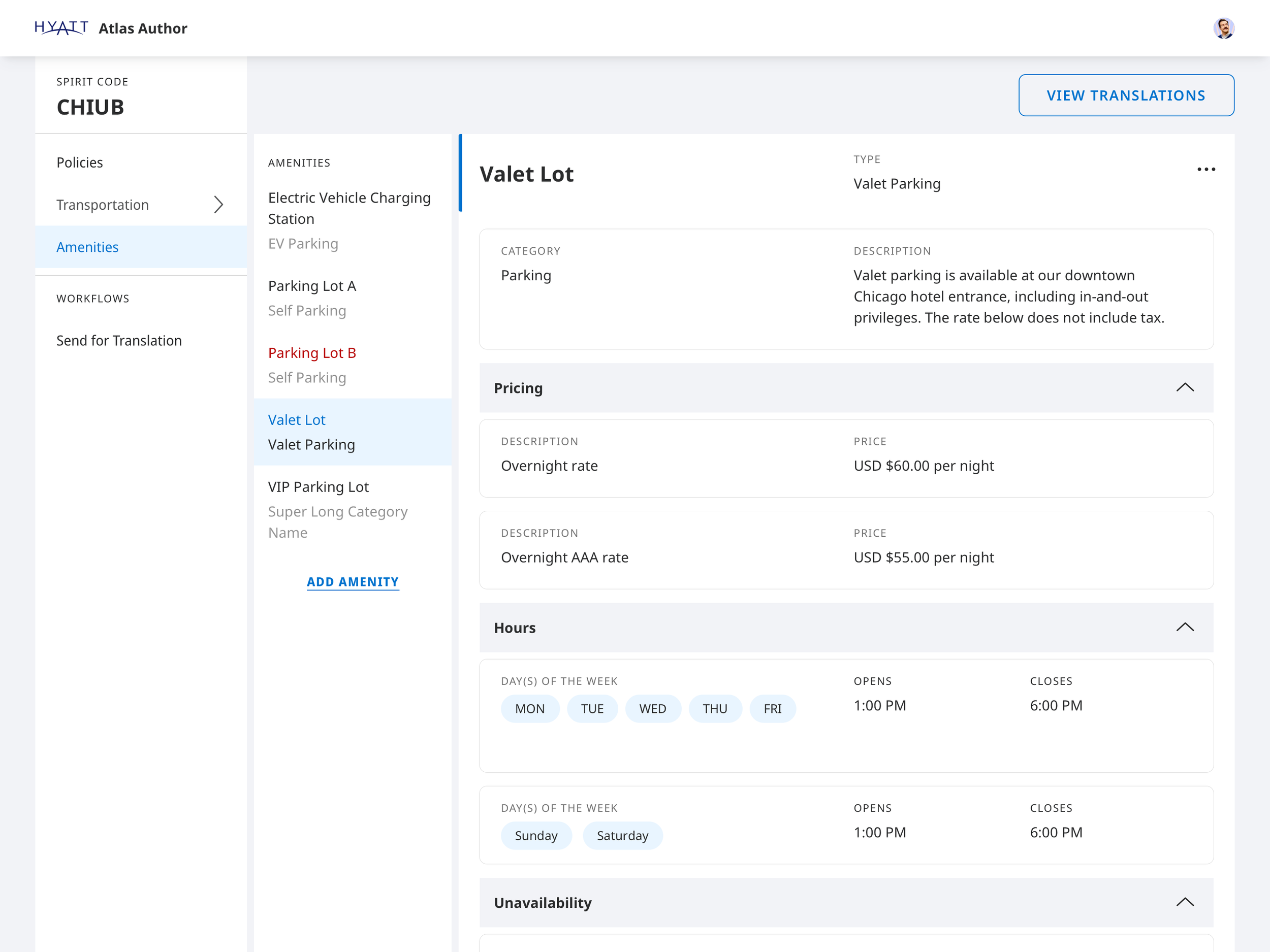Collapse the Unavailability section
Screen dimensions: 1270x952
[x=1185, y=902]
